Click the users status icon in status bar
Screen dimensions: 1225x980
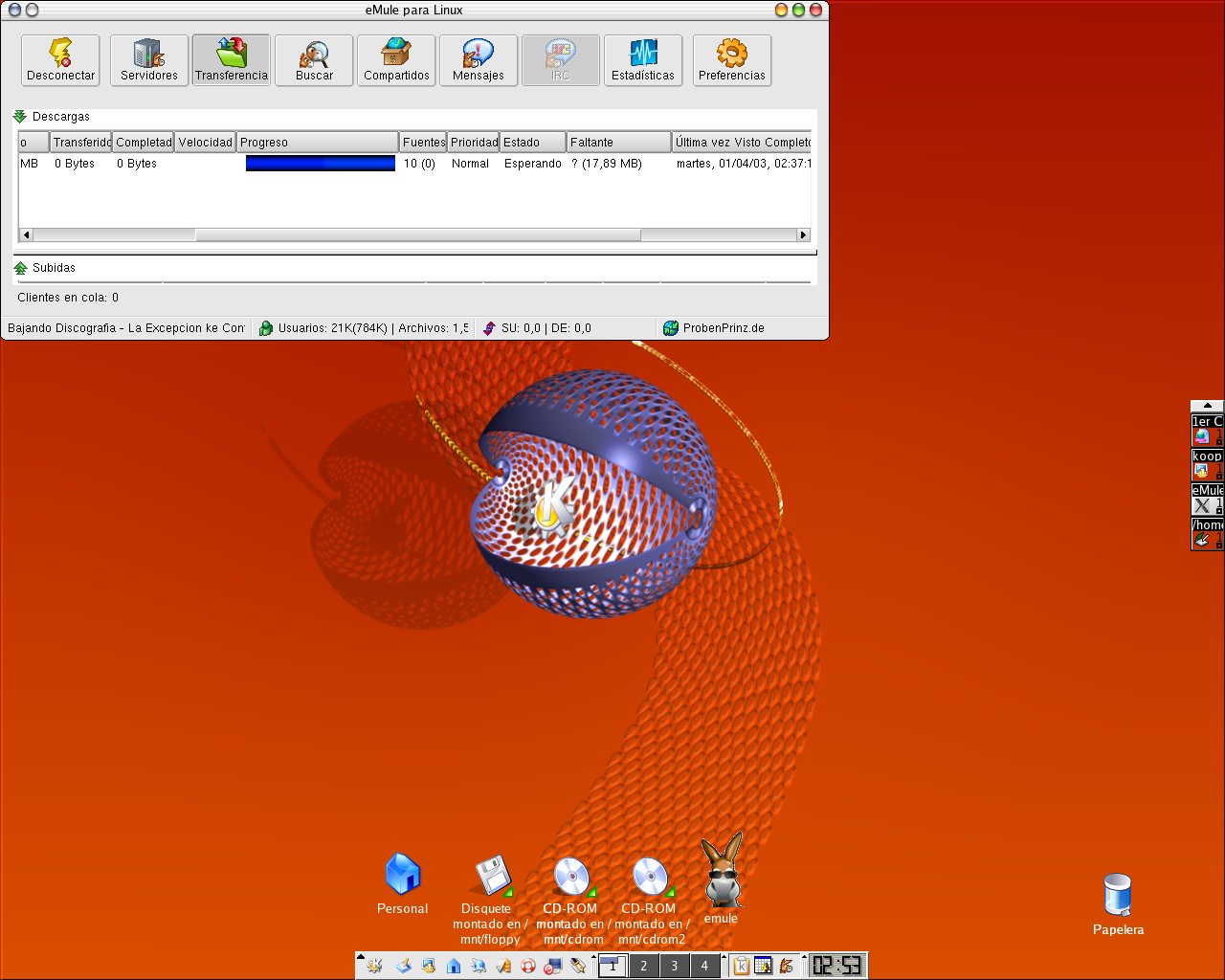266,328
